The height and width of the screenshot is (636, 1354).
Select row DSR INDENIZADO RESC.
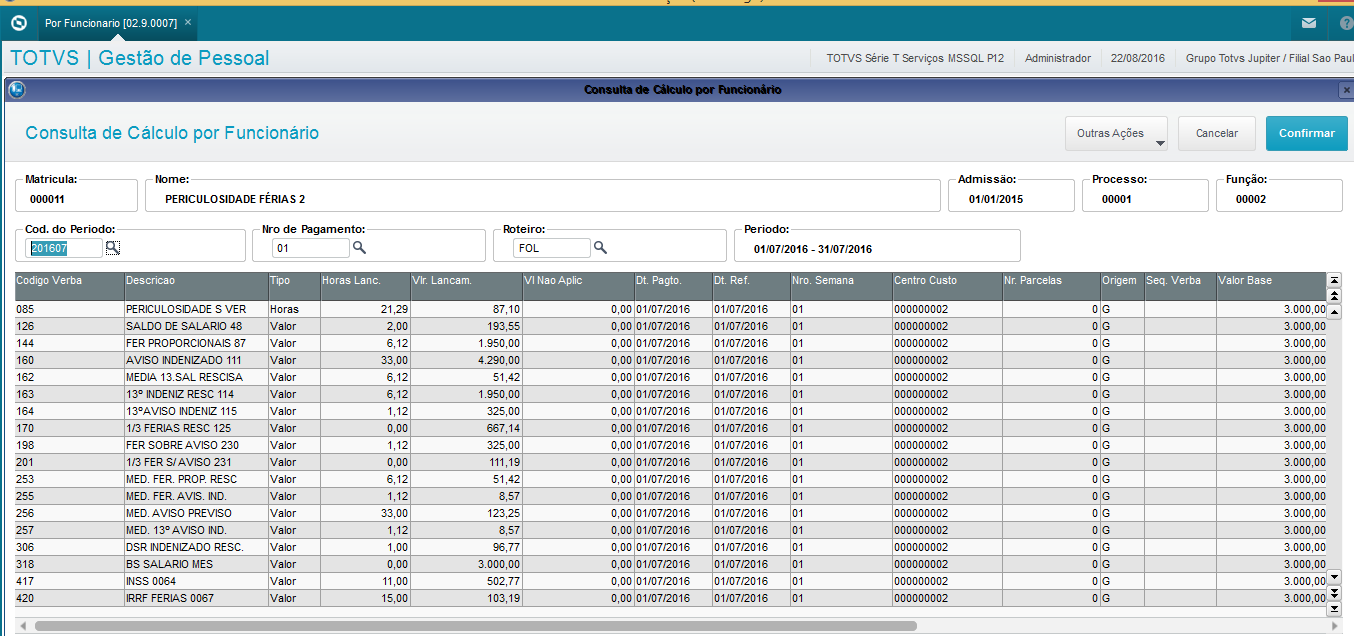coord(670,547)
